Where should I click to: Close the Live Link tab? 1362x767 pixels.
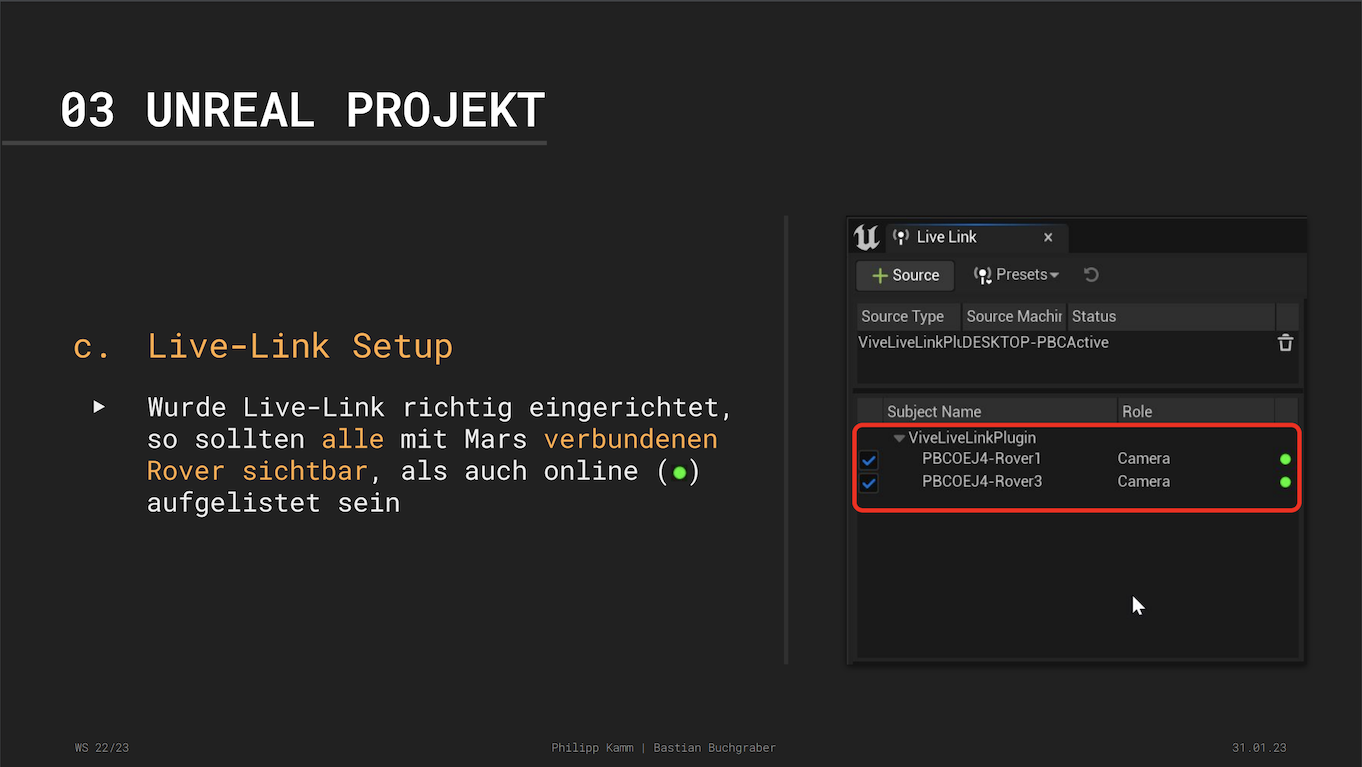(x=1048, y=238)
